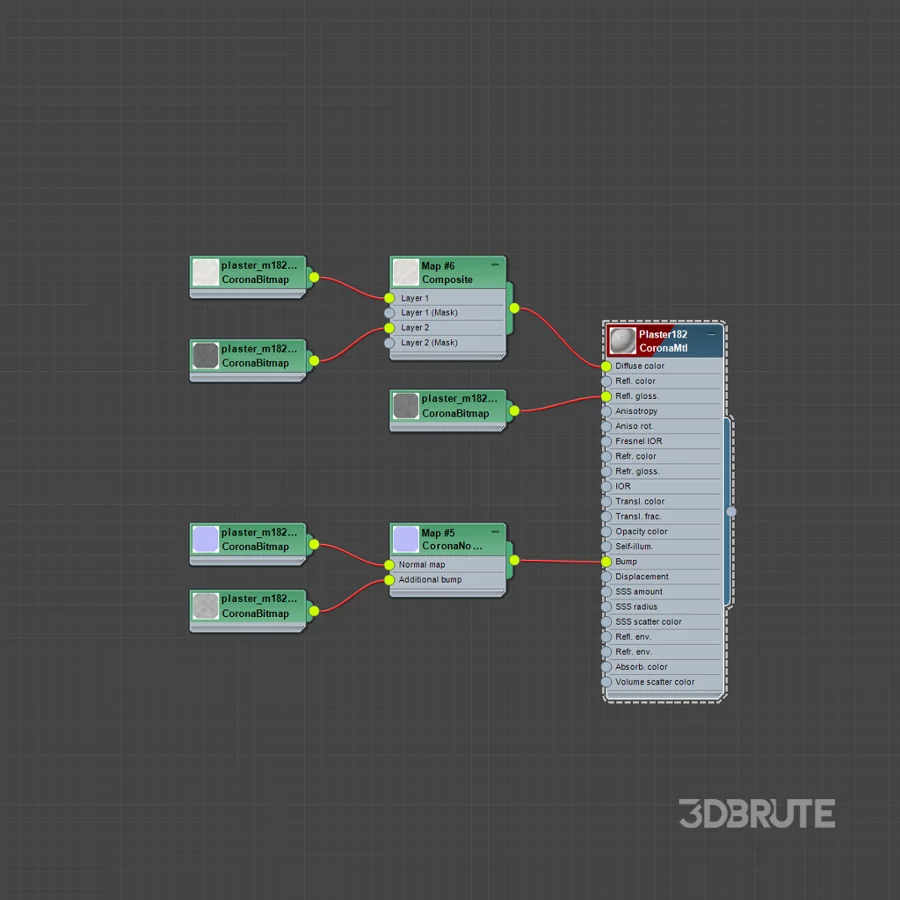Select the 'SSS scatter color' slot label
The width and height of the screenshot is (900, 900).
[649, 622]
